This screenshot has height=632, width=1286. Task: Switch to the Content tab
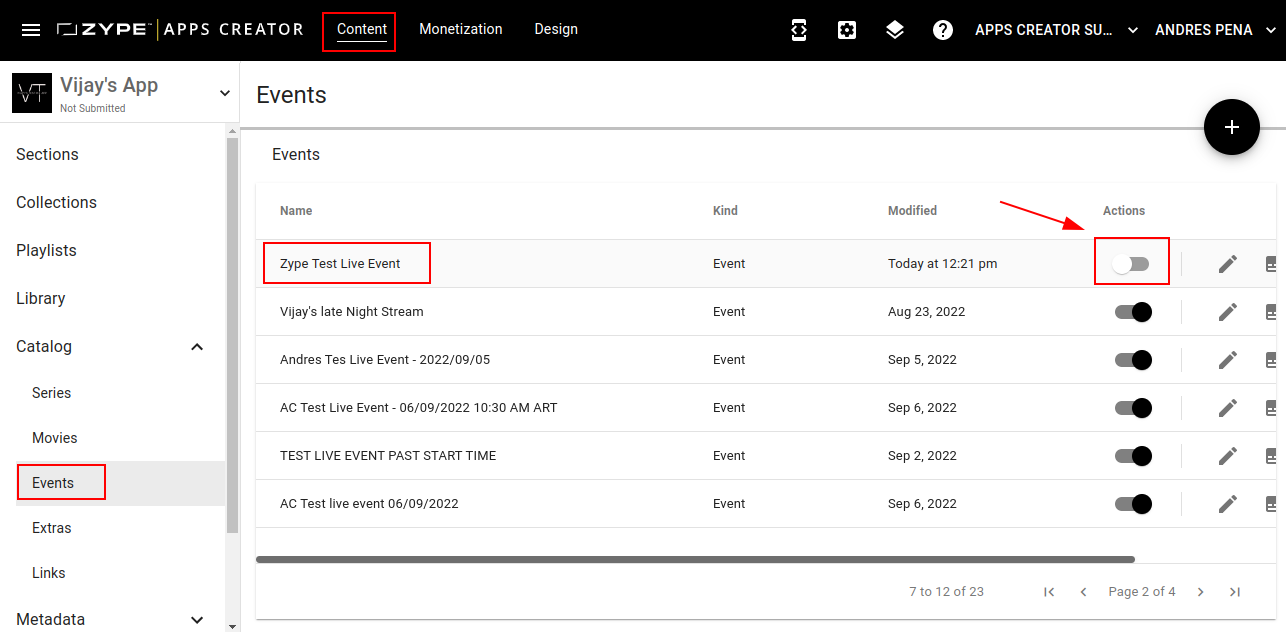362,30
